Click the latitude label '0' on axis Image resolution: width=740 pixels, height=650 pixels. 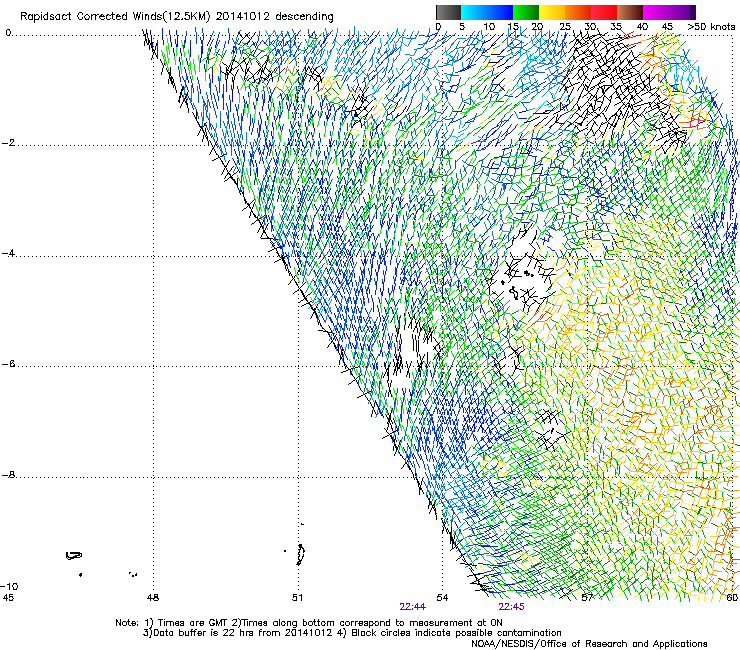[8, 33]
